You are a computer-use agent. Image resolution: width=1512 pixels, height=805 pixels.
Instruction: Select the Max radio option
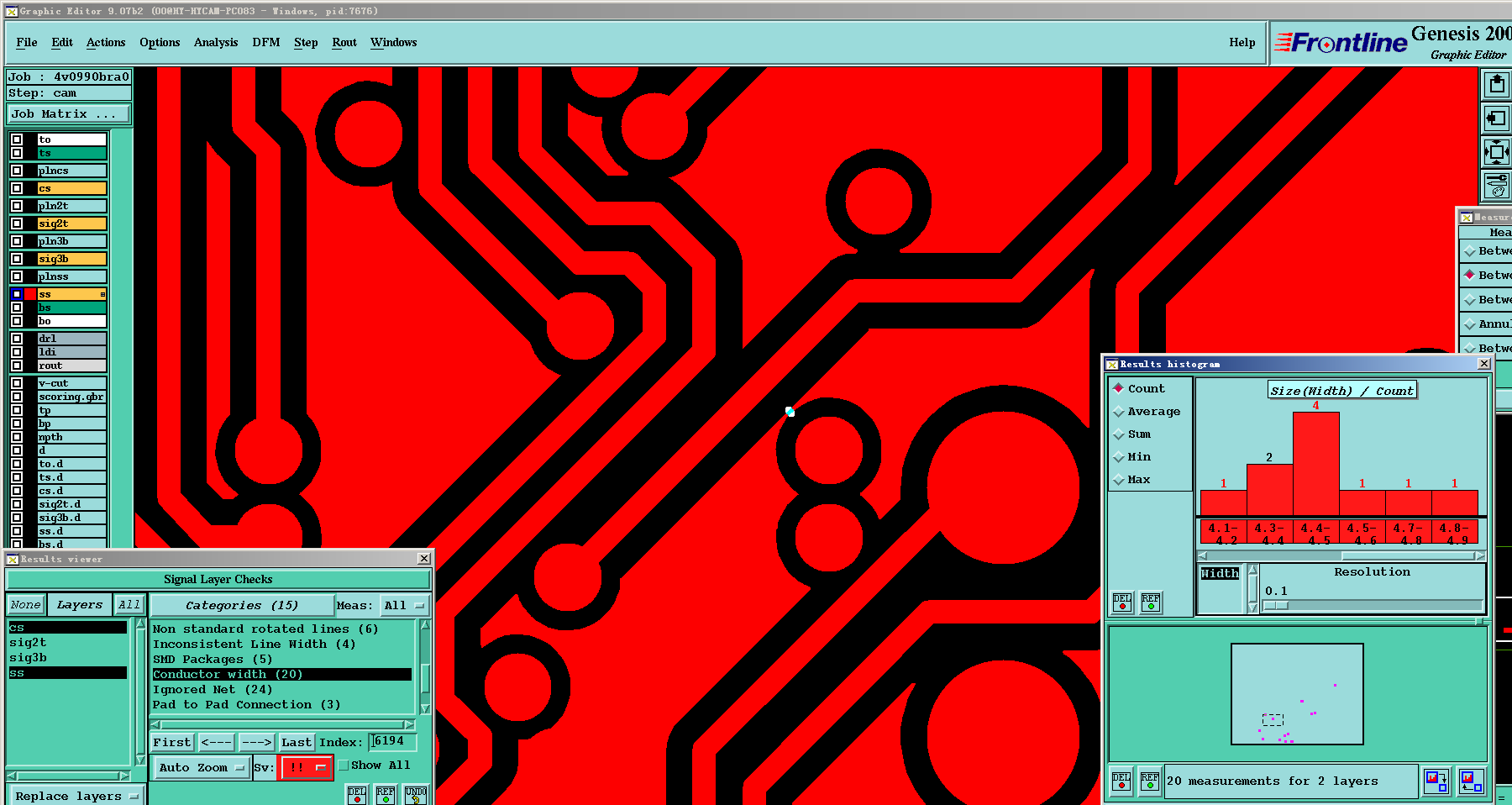(1119, 479)
